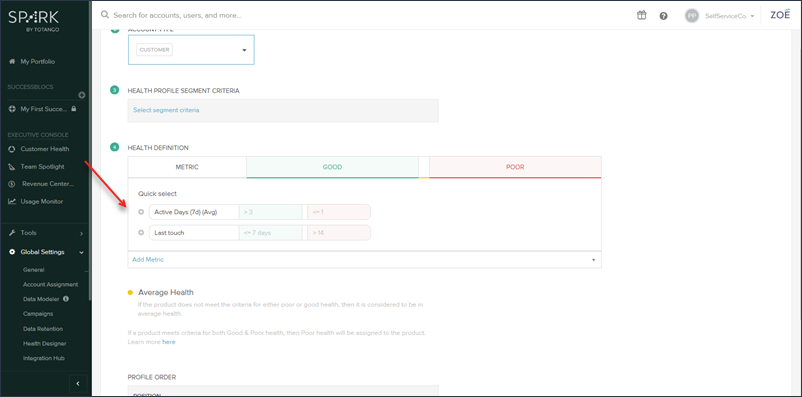Click the Data Modeler info icon
Image resolution: width=802 pixels, height=397 pixels.
[x=66, y=299]
